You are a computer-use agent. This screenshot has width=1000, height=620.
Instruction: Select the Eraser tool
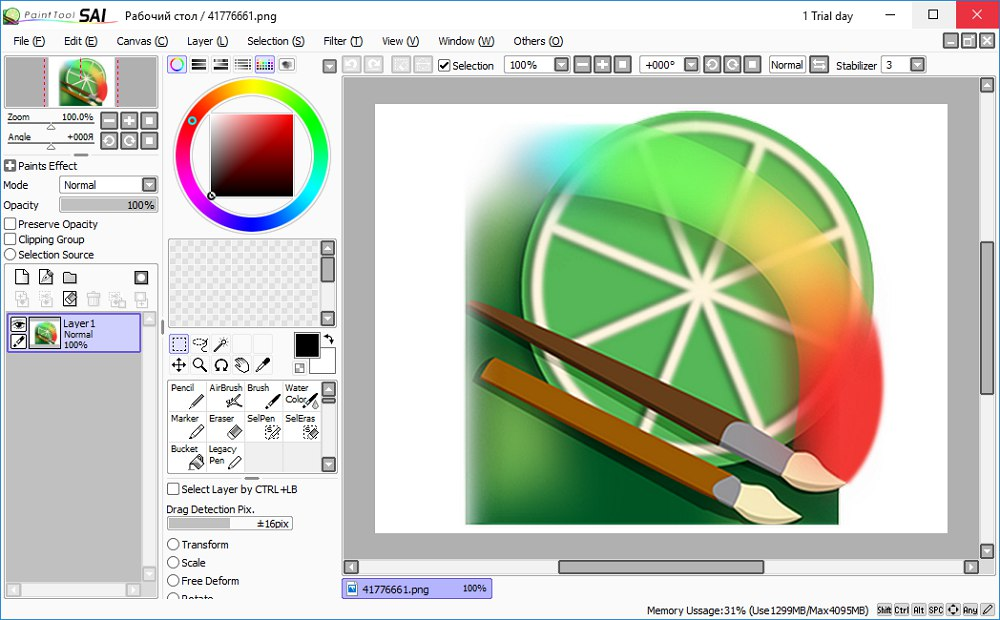[225, 426]
